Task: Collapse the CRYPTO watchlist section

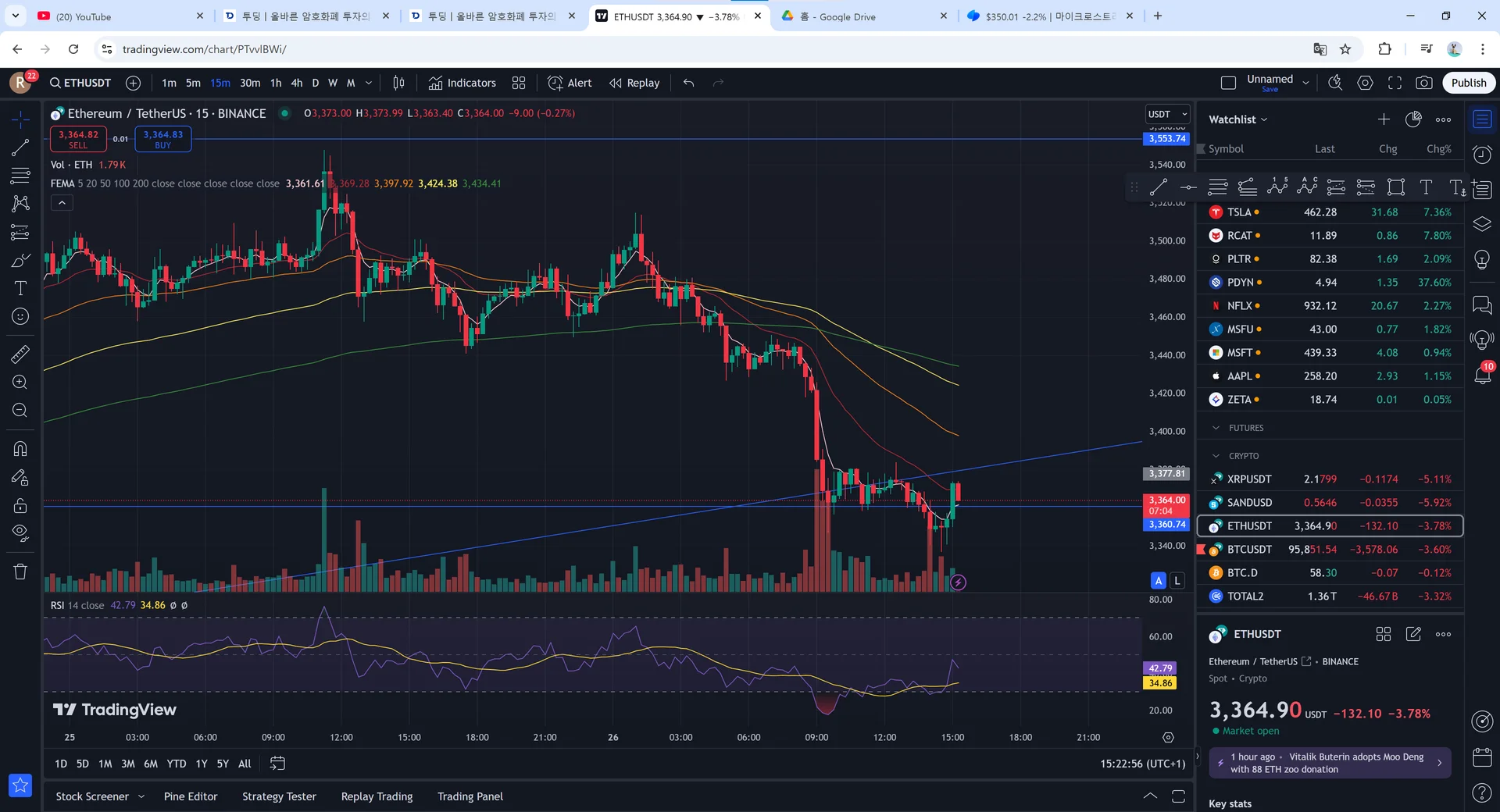Action: (1216, 456)
